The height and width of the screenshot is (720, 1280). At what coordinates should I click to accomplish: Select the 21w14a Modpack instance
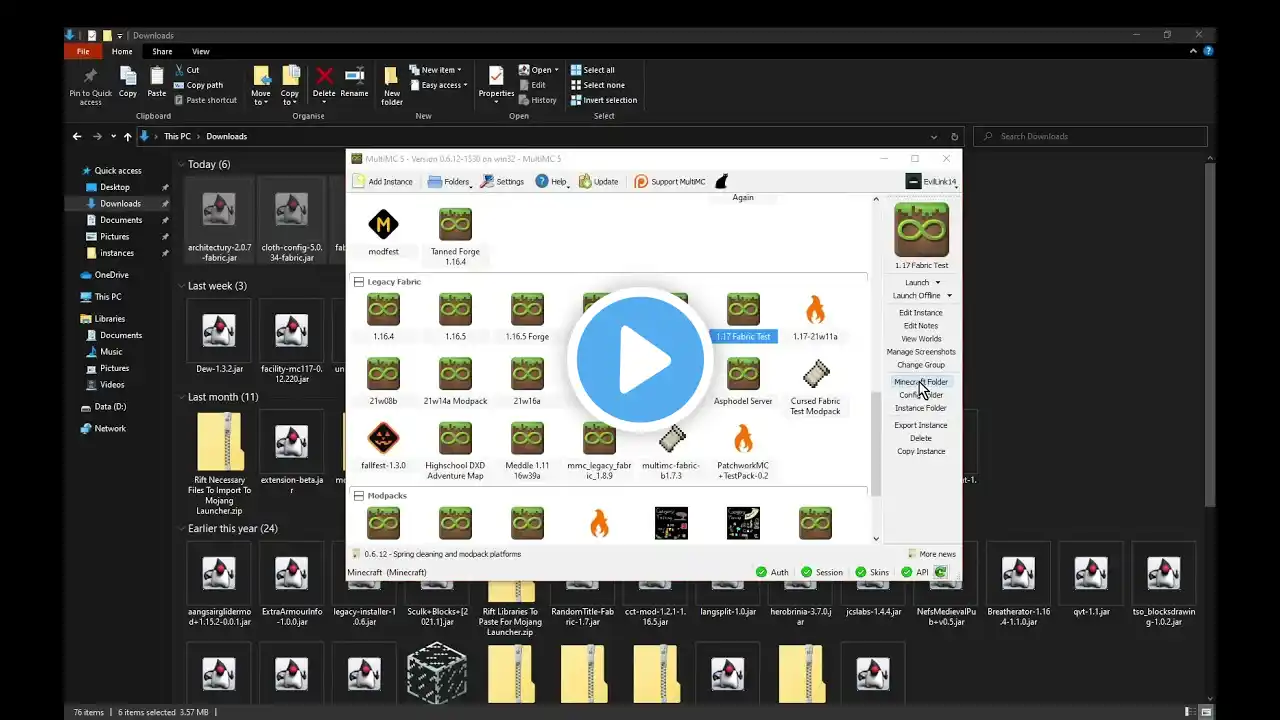[455, 381]
